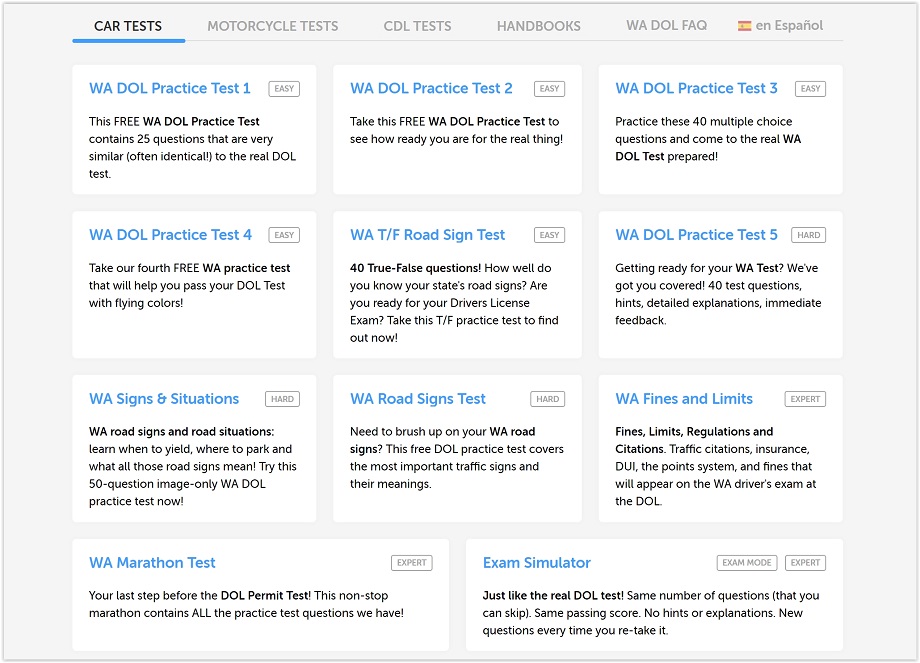The image size is (920, 663).
Task: Start the WA Signs & Situations test
Action: [x=164, y=399]
